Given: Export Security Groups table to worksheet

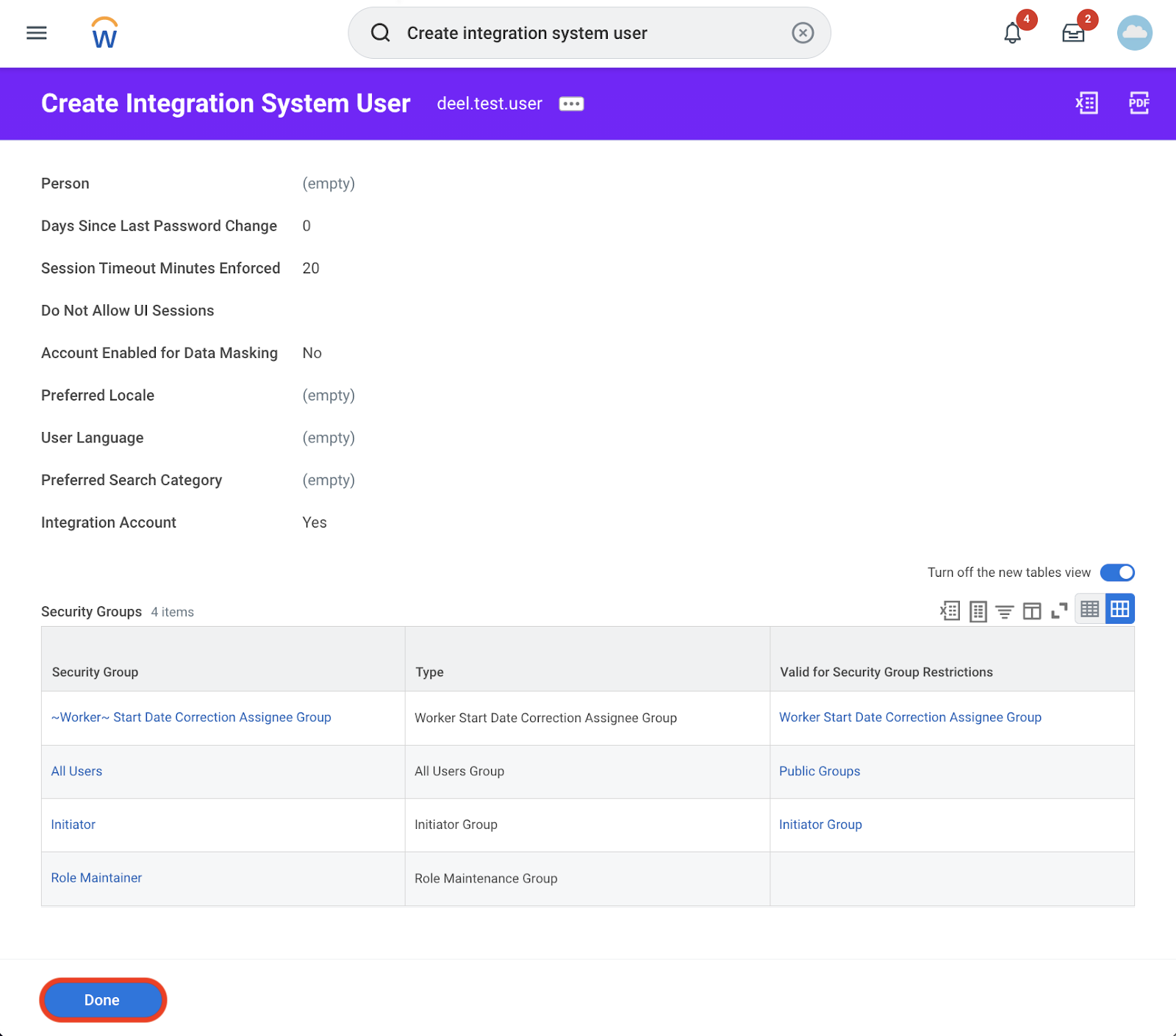Looking at the screenshot, I should click(x=978, y=611).
